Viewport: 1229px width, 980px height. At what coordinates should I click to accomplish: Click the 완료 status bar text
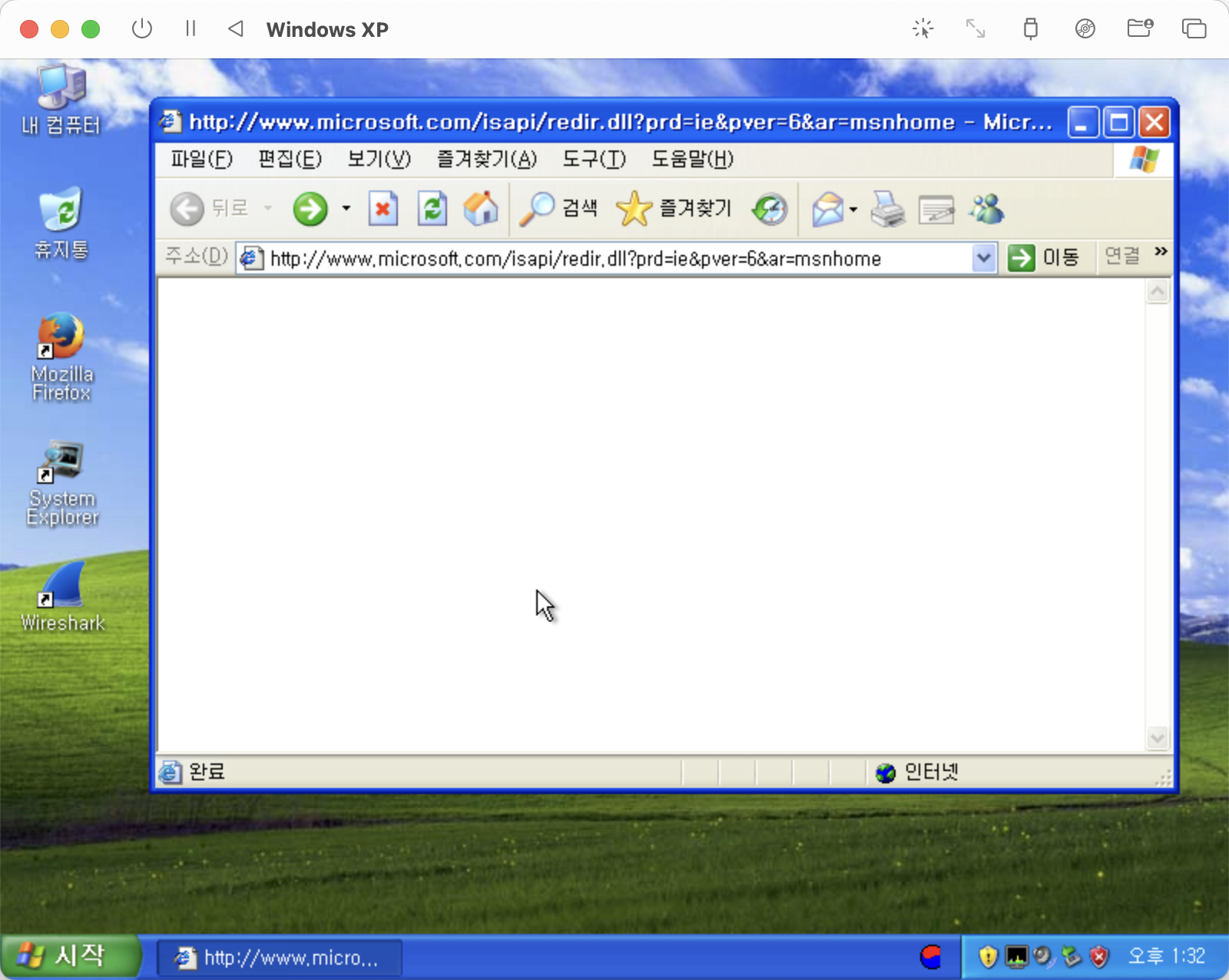coord(207,771)
